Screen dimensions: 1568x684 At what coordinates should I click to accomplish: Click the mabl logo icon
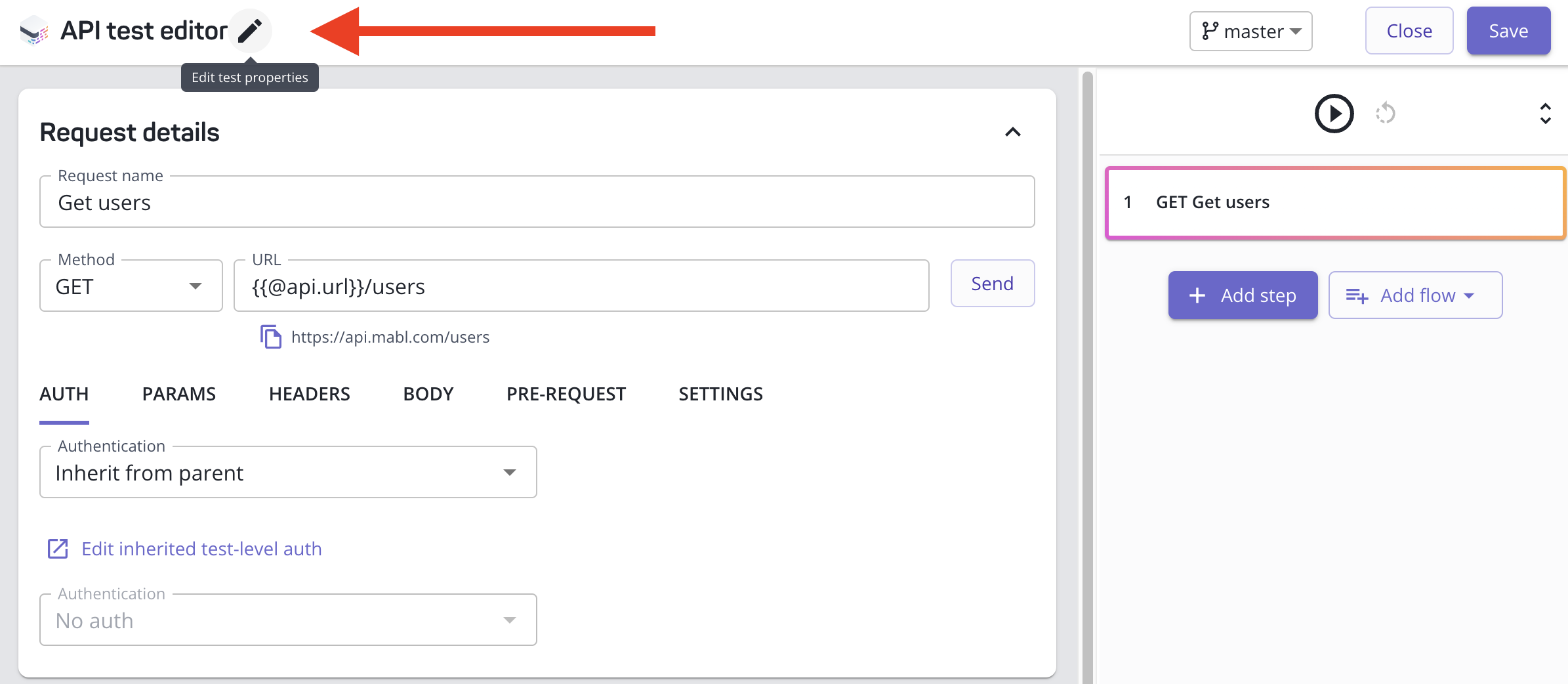coord(34,31)
